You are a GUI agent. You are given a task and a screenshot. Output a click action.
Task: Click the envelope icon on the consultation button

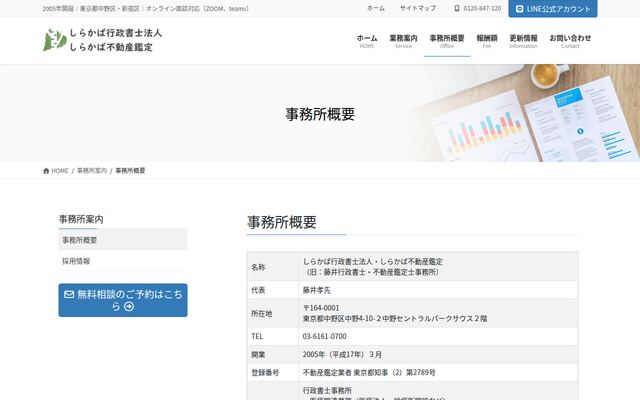pos(69,294)
